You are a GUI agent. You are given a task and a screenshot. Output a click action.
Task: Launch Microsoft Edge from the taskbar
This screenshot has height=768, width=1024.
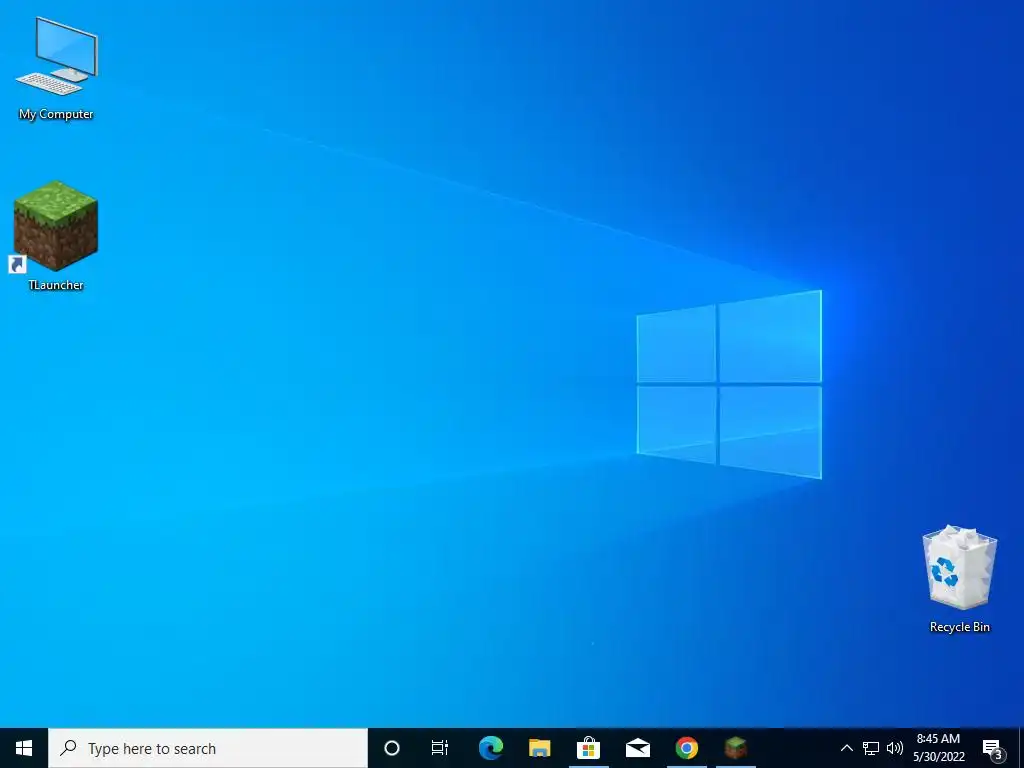[x=490, y=748]
